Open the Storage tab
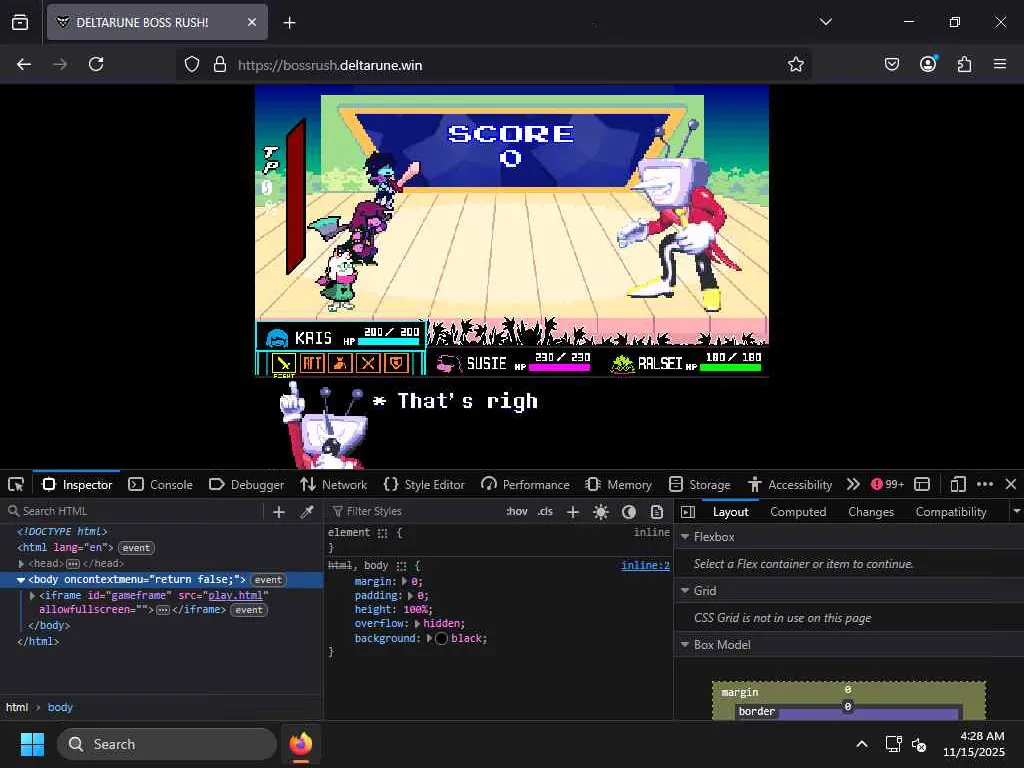This screenshot has width=1024, height=768. tap(700, 485)
